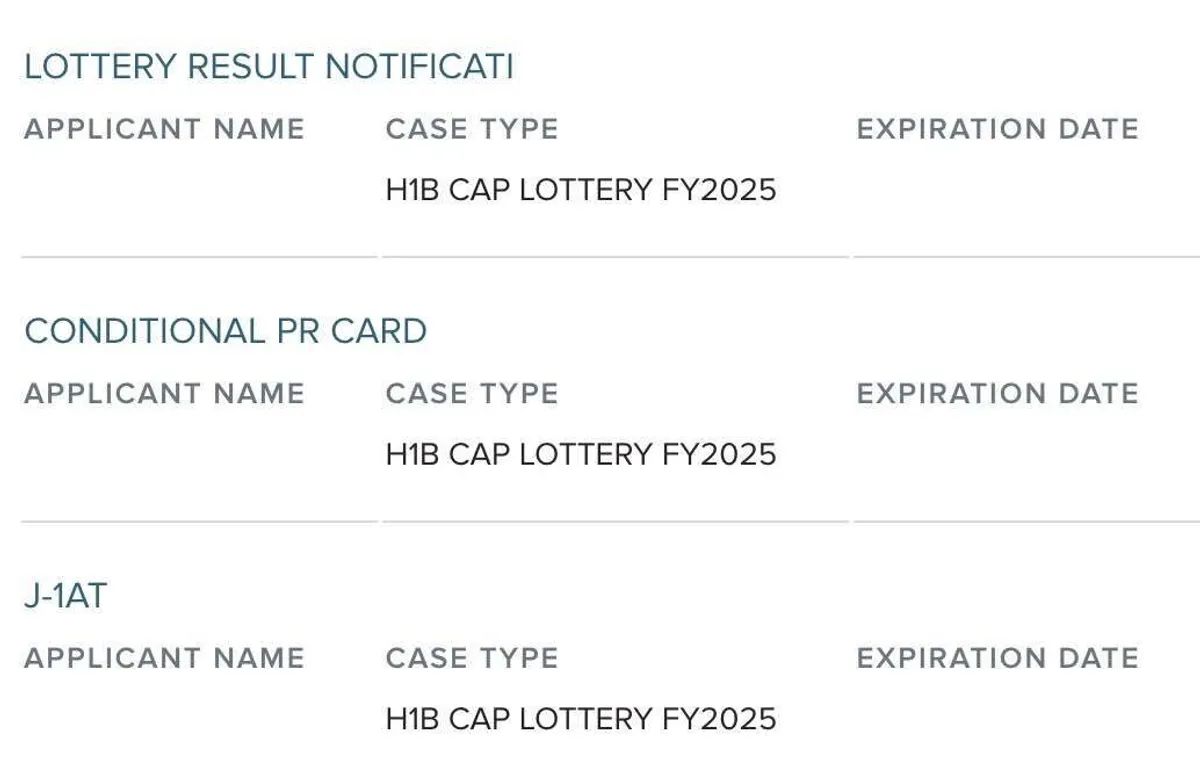Screen dimensions: 1200x780
Task: Click Expiration Date label under Lottery Result
Action: (x=997, y=129)
